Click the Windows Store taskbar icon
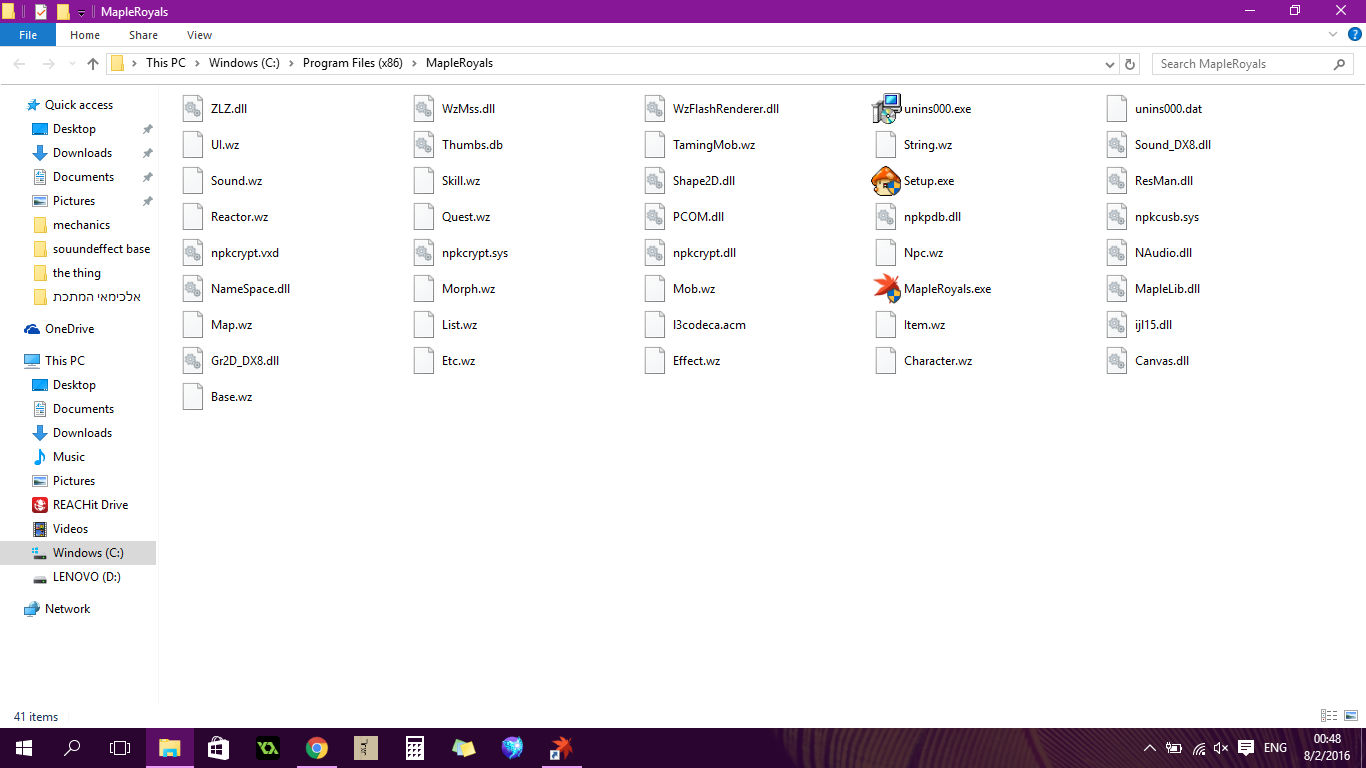The height and width of the screenshot is (768, 1366). pos(219,748)
